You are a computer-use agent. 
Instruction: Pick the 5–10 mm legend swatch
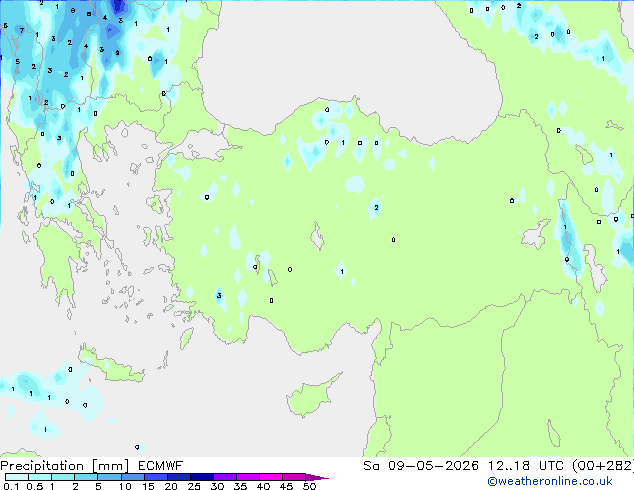tap(109, 477)
